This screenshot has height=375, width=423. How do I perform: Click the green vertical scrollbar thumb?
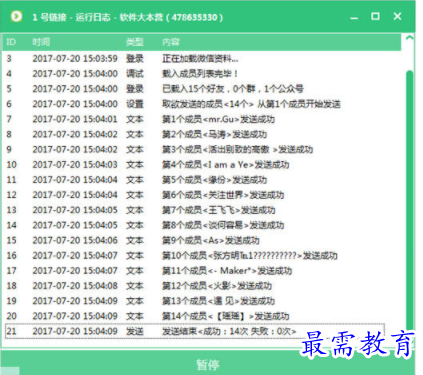click(x=410, y=203)
